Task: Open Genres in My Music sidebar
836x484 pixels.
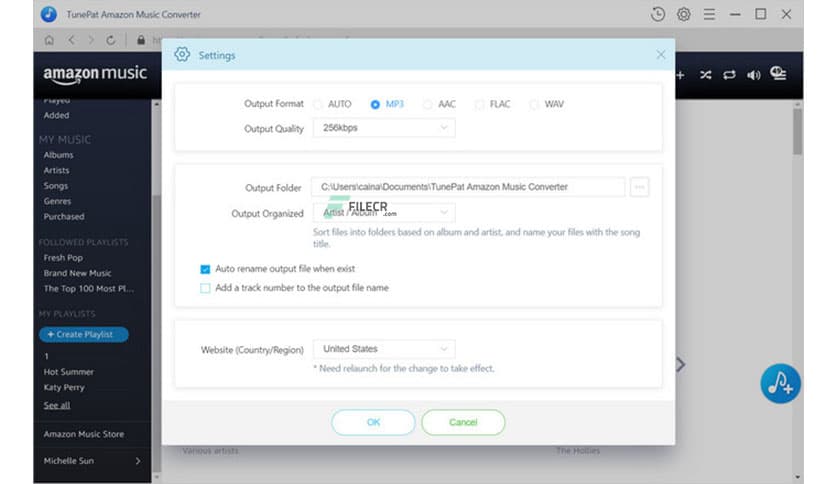Action: (57, 201)
